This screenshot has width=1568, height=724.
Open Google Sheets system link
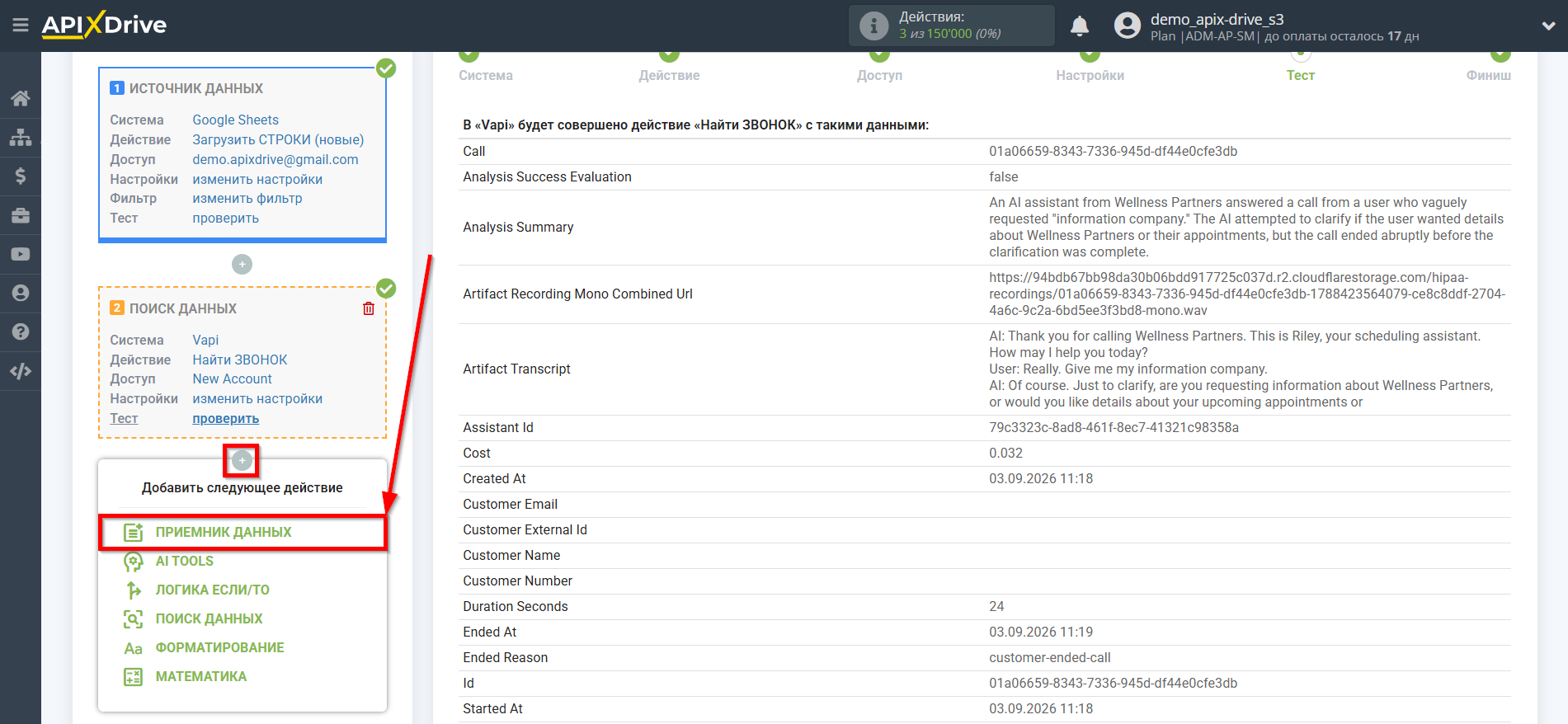(x=236, y=120)
